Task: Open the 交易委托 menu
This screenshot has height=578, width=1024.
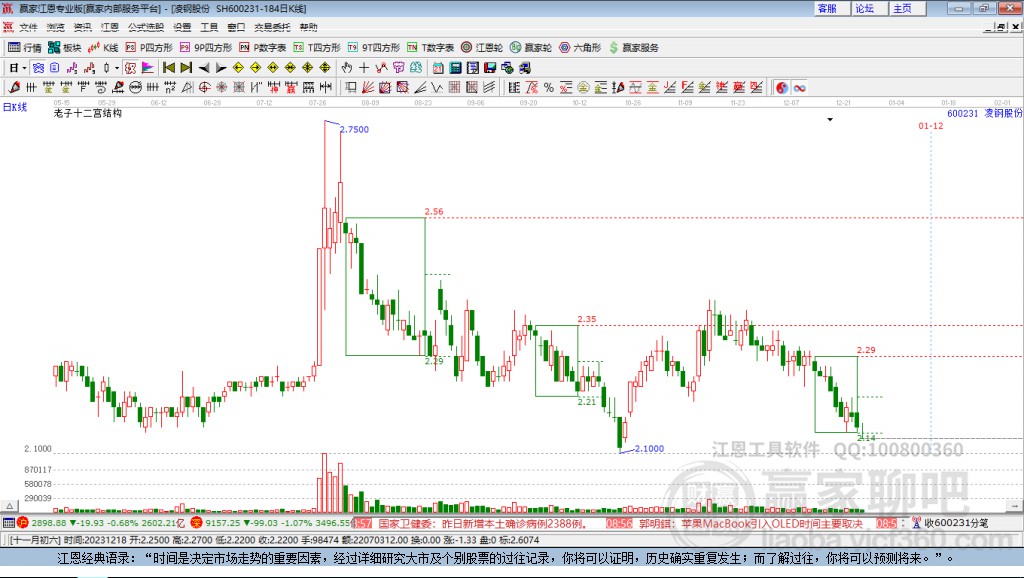Action: 272,27
